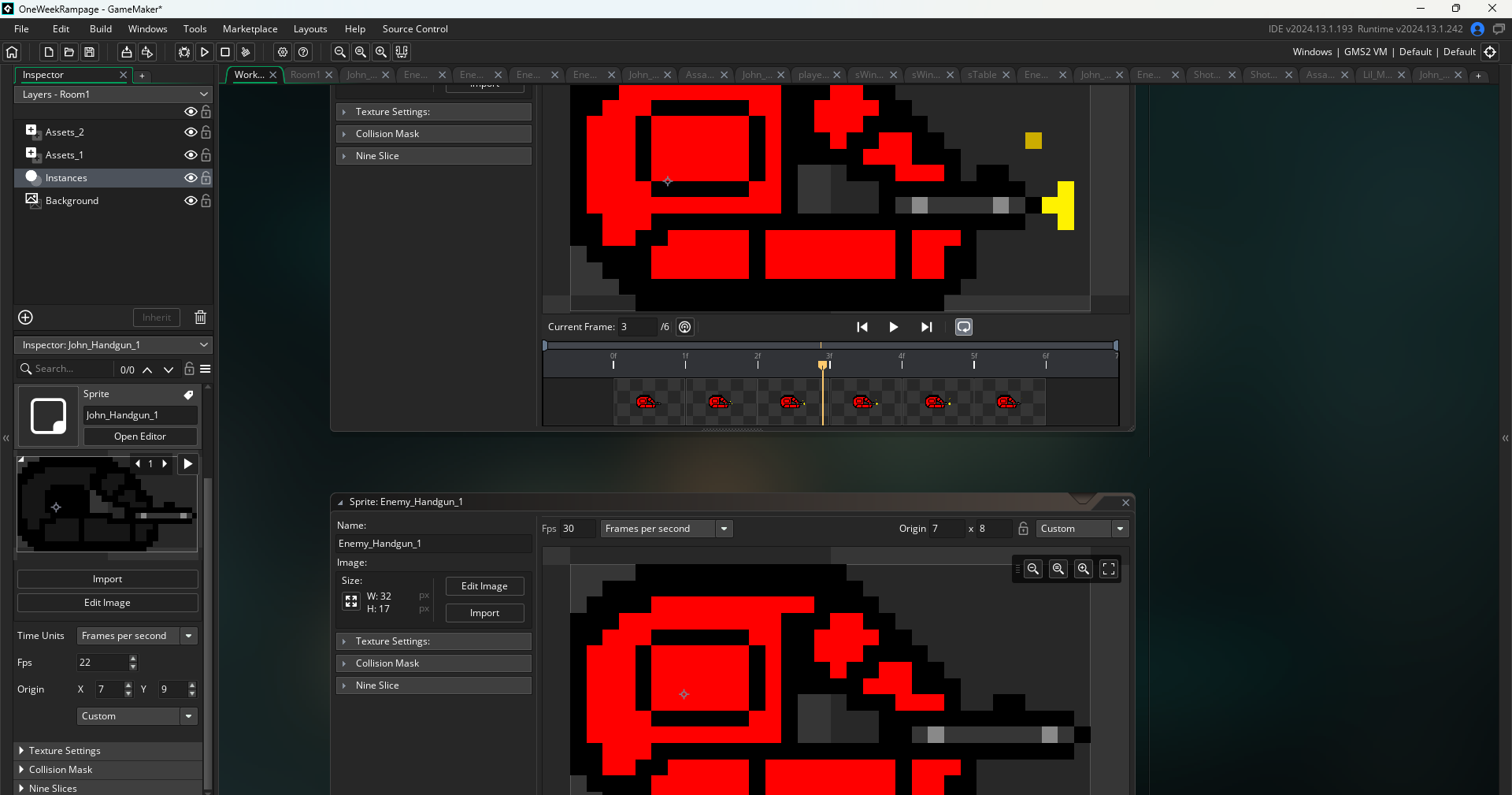The height and width of the screenshot is (795, 1512).
Task: Open the Inspector: John_Handgun_1 dropdown
Action: tap(113, 345)
